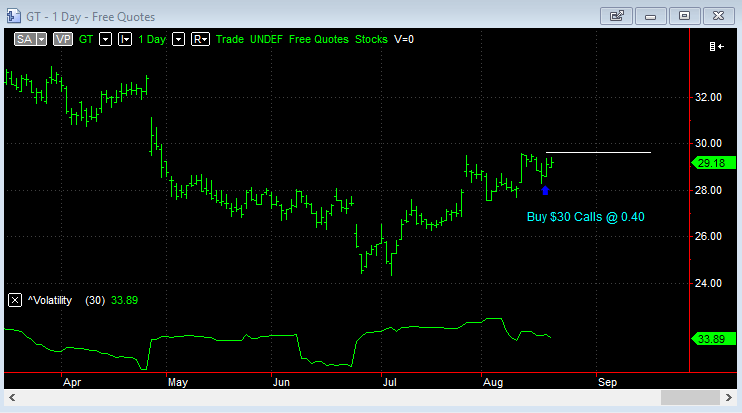Click the Trade label in chart header
This screenshot has width=742, height=413.
[230, 39]
